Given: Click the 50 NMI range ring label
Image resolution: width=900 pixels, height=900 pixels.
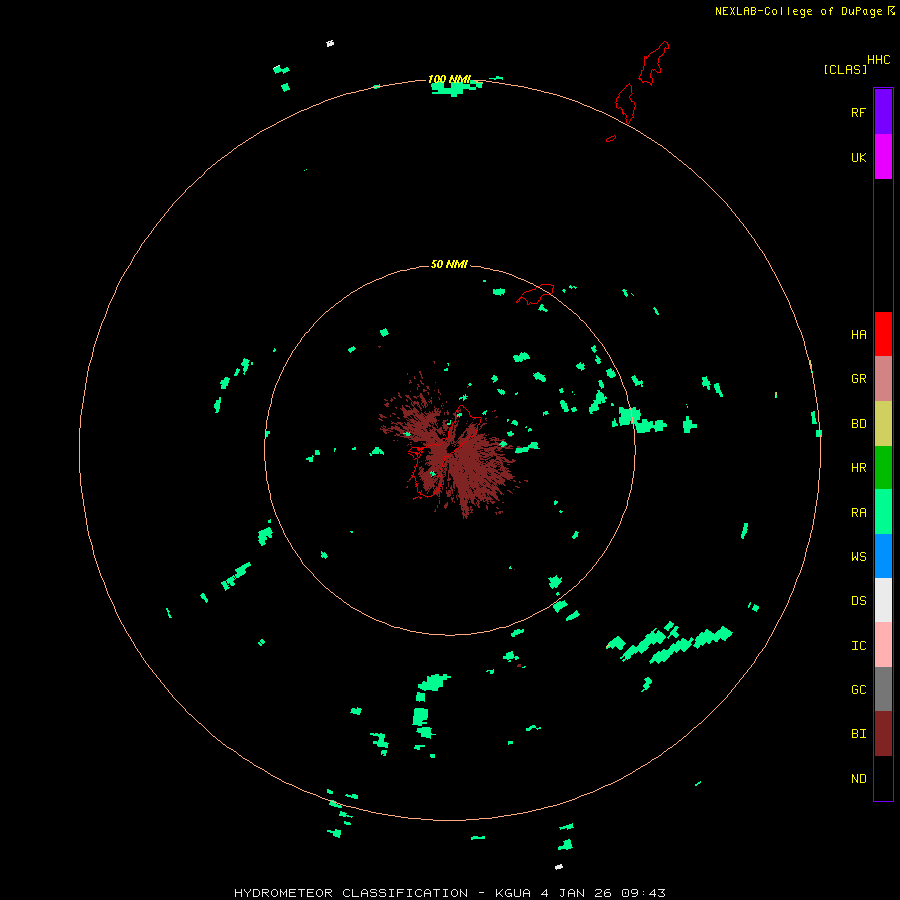Looking at the screenshot, I should point(449,264).
